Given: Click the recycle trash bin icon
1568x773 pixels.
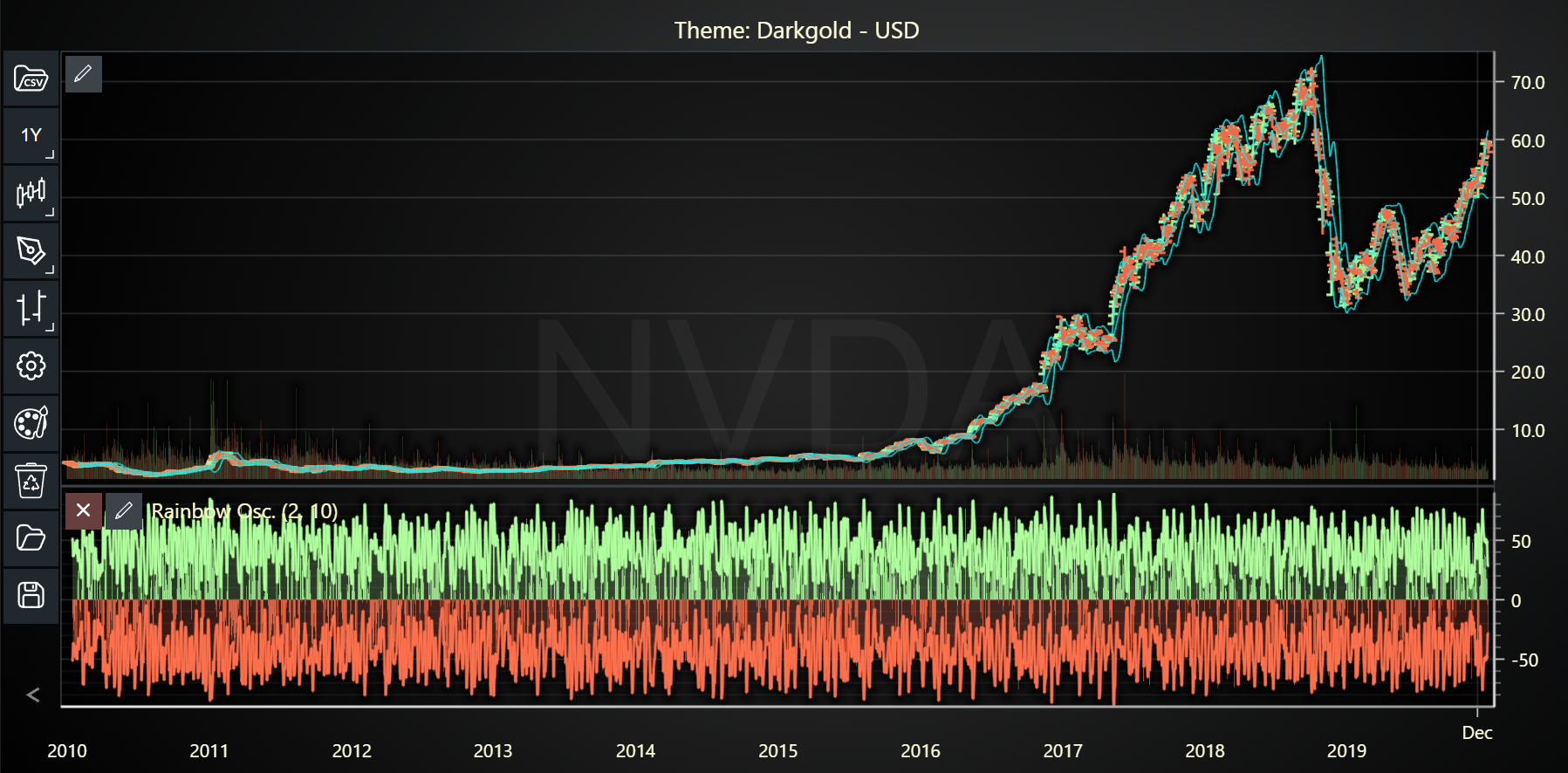Looking at the screenshot, I should point(31,481).
